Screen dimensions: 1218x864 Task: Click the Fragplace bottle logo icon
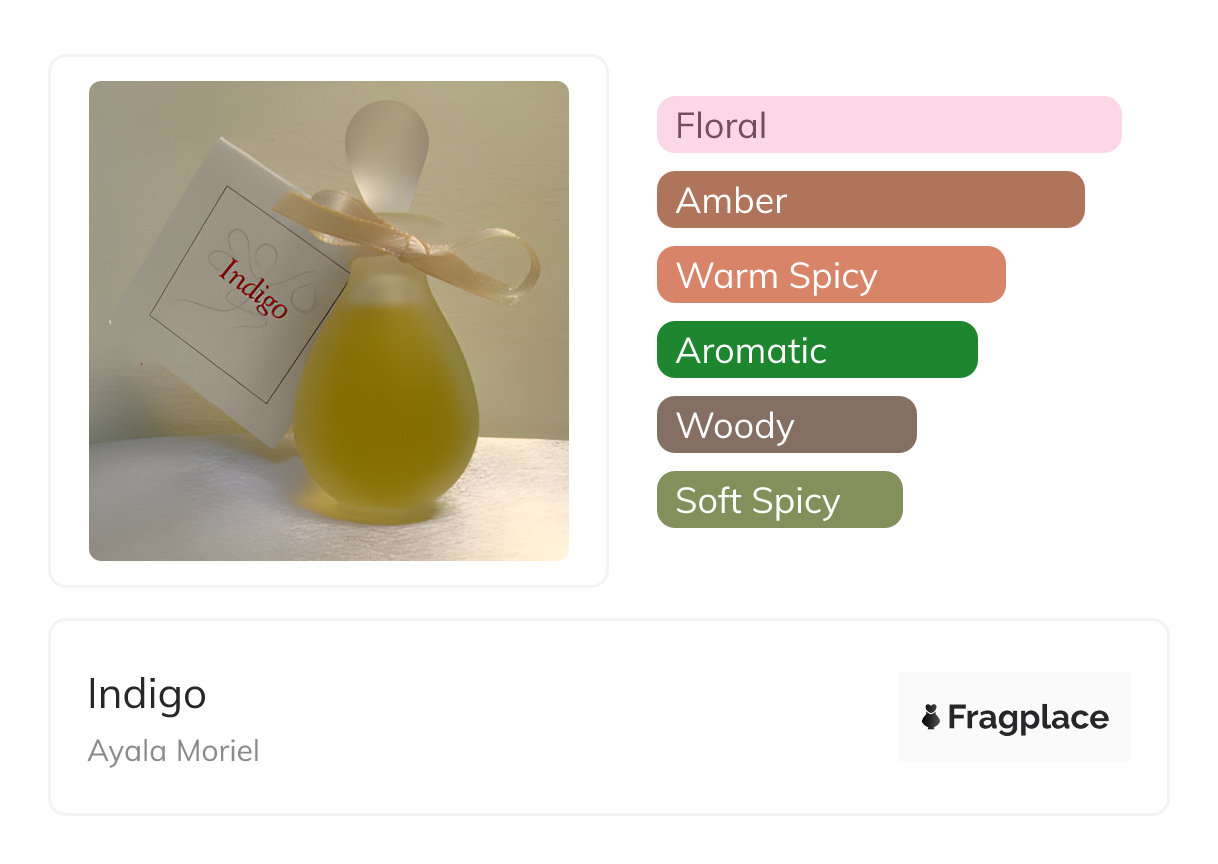tap(931, 717)
